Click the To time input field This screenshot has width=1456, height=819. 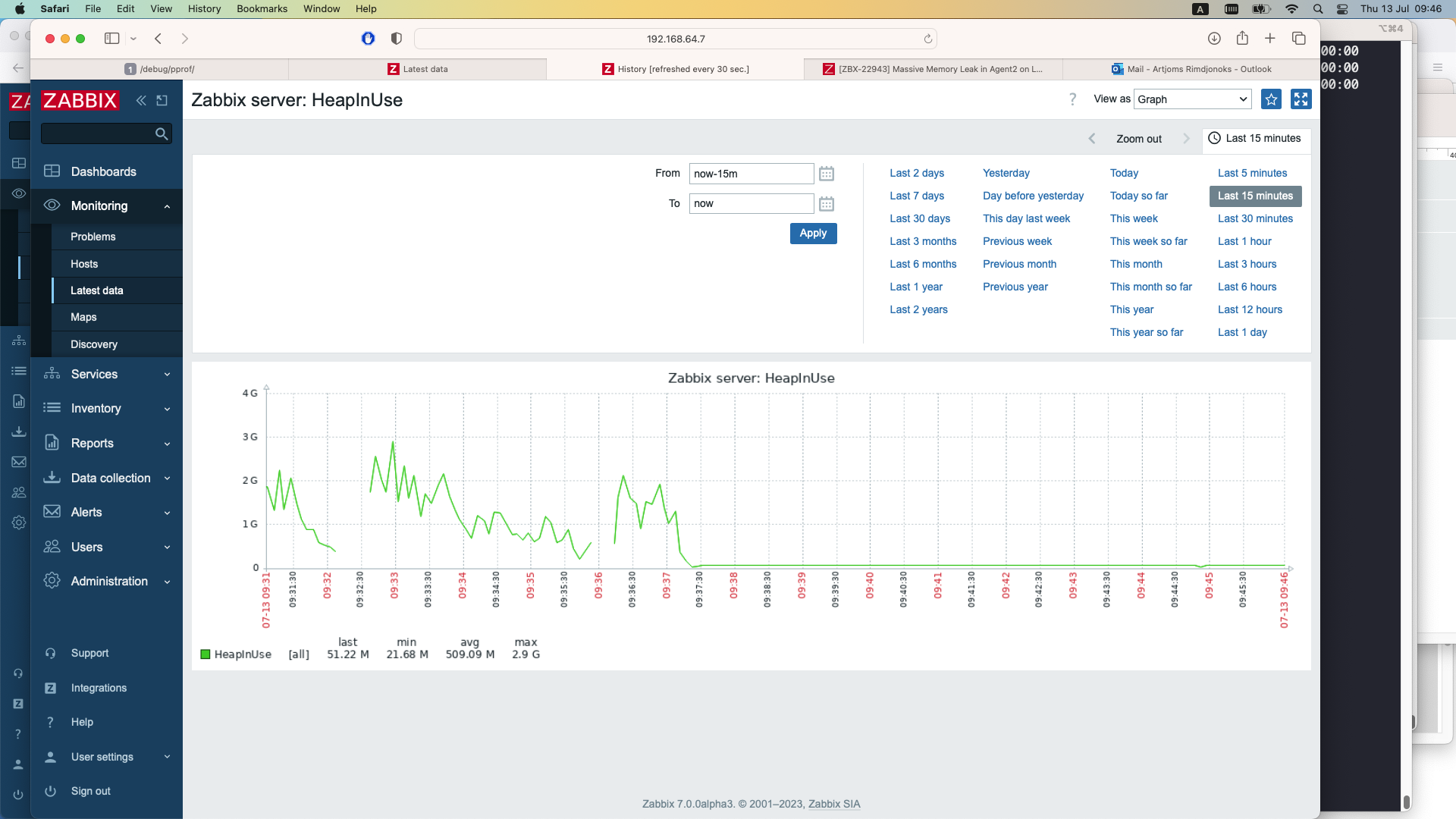tap(751, 204)
